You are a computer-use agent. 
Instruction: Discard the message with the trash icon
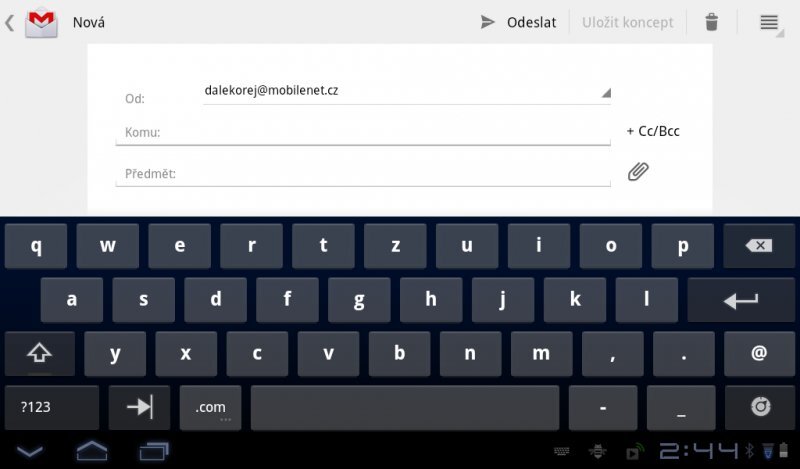(x=711, y=22)
